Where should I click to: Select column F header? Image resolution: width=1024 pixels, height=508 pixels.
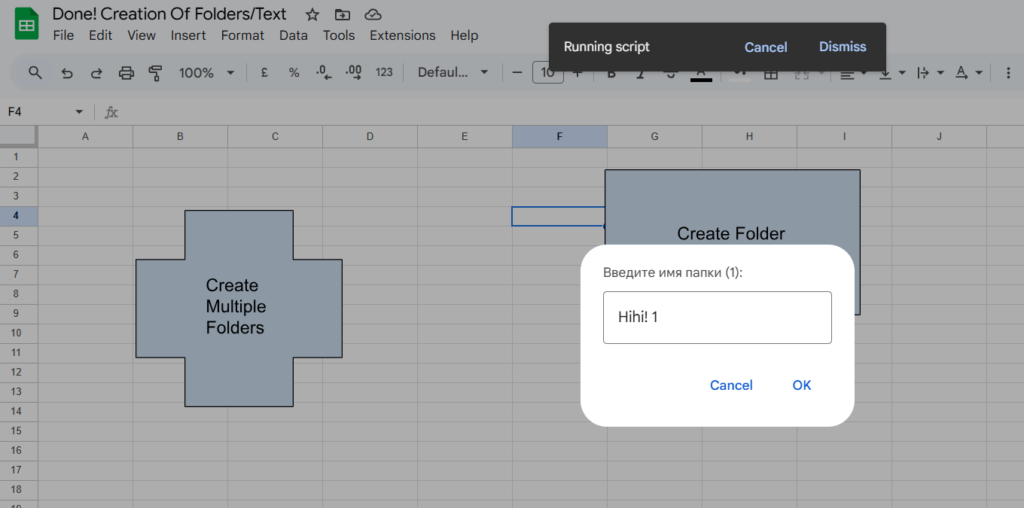point(560,136)
